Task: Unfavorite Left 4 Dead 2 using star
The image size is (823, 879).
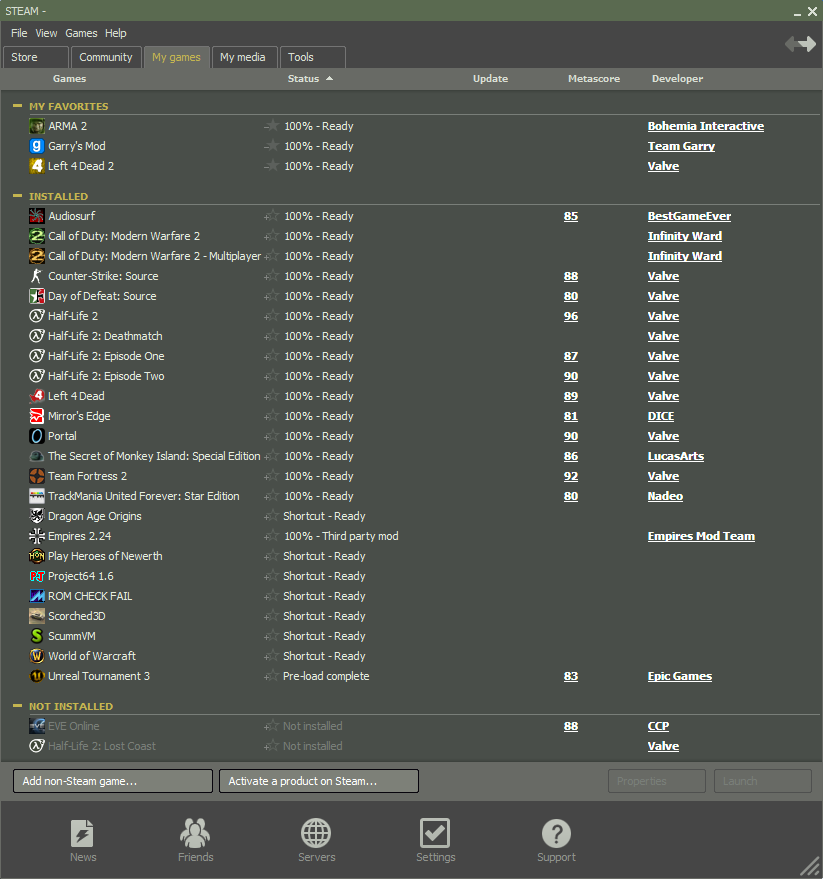Action: tap(271, 165)
